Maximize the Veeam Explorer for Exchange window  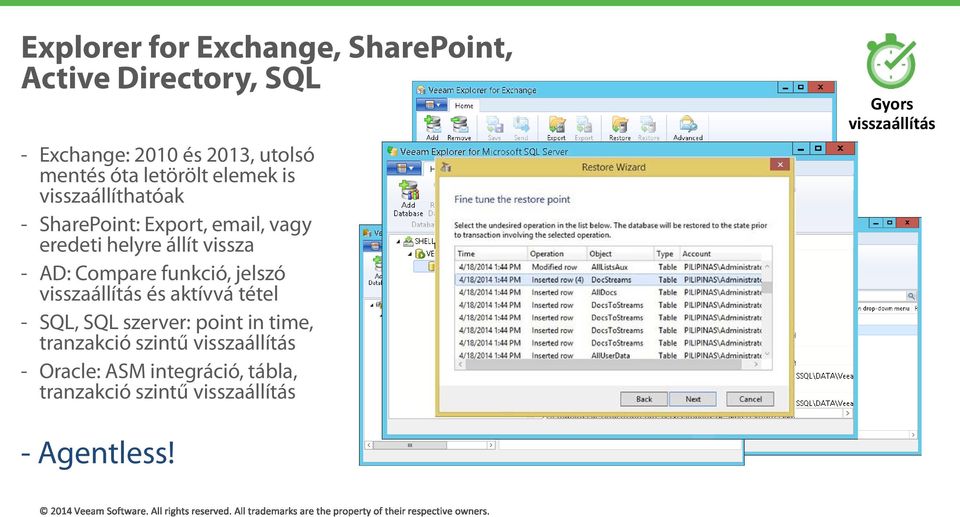pos(800,88)
